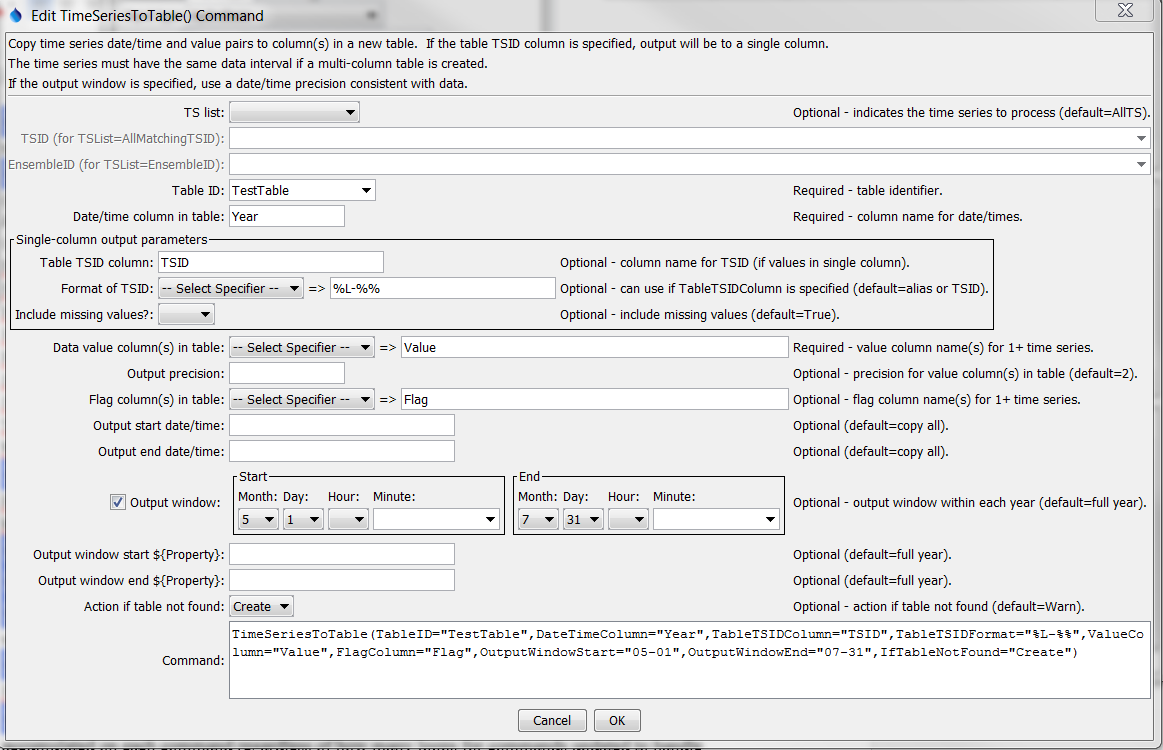Click the 'Single-column output parameters' group label
This screenshot has width=1163, height=750.
(x=112, y=240)
